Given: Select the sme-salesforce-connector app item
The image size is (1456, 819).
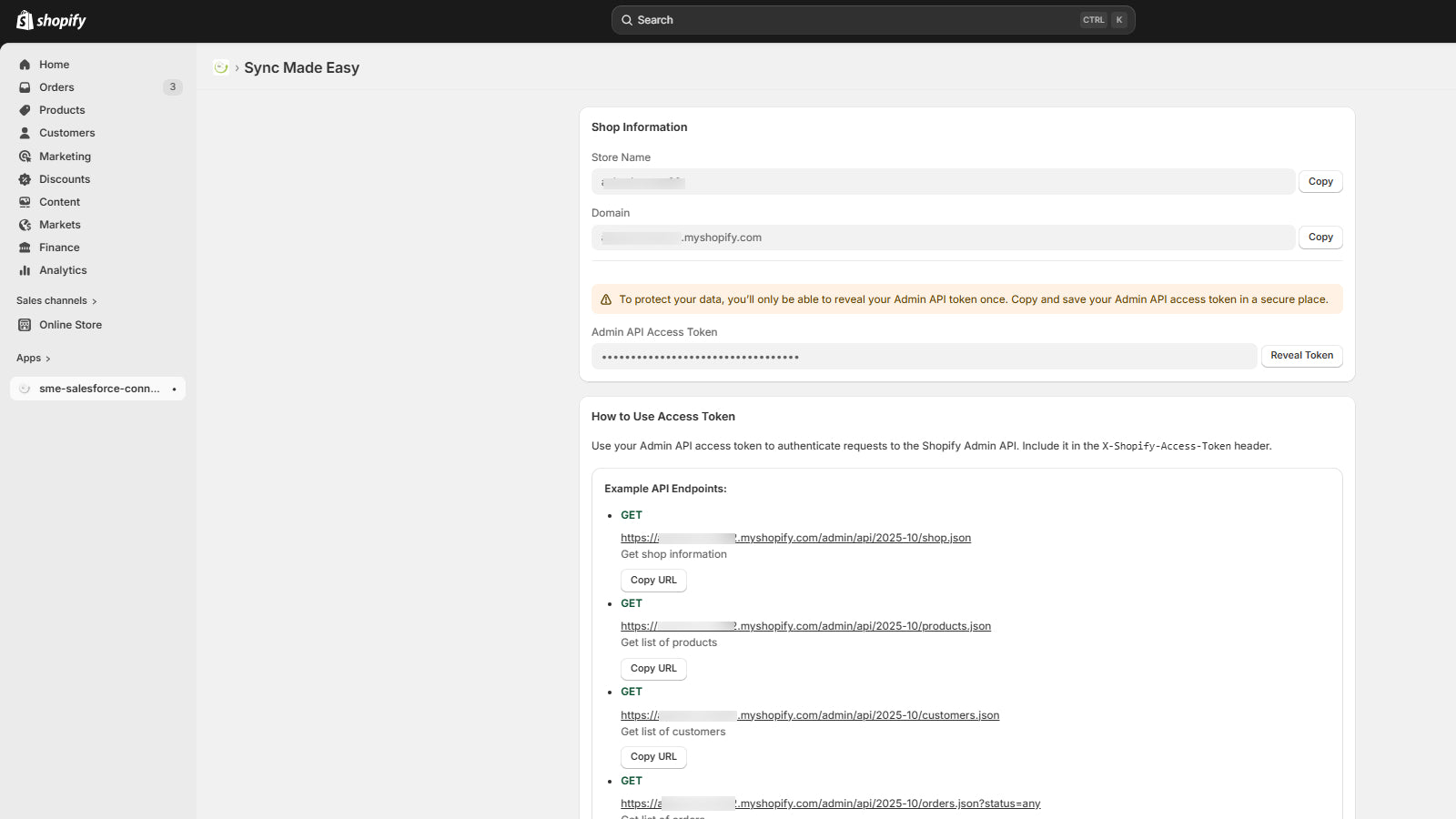Looking at the screenshot, I should (98, 389).
